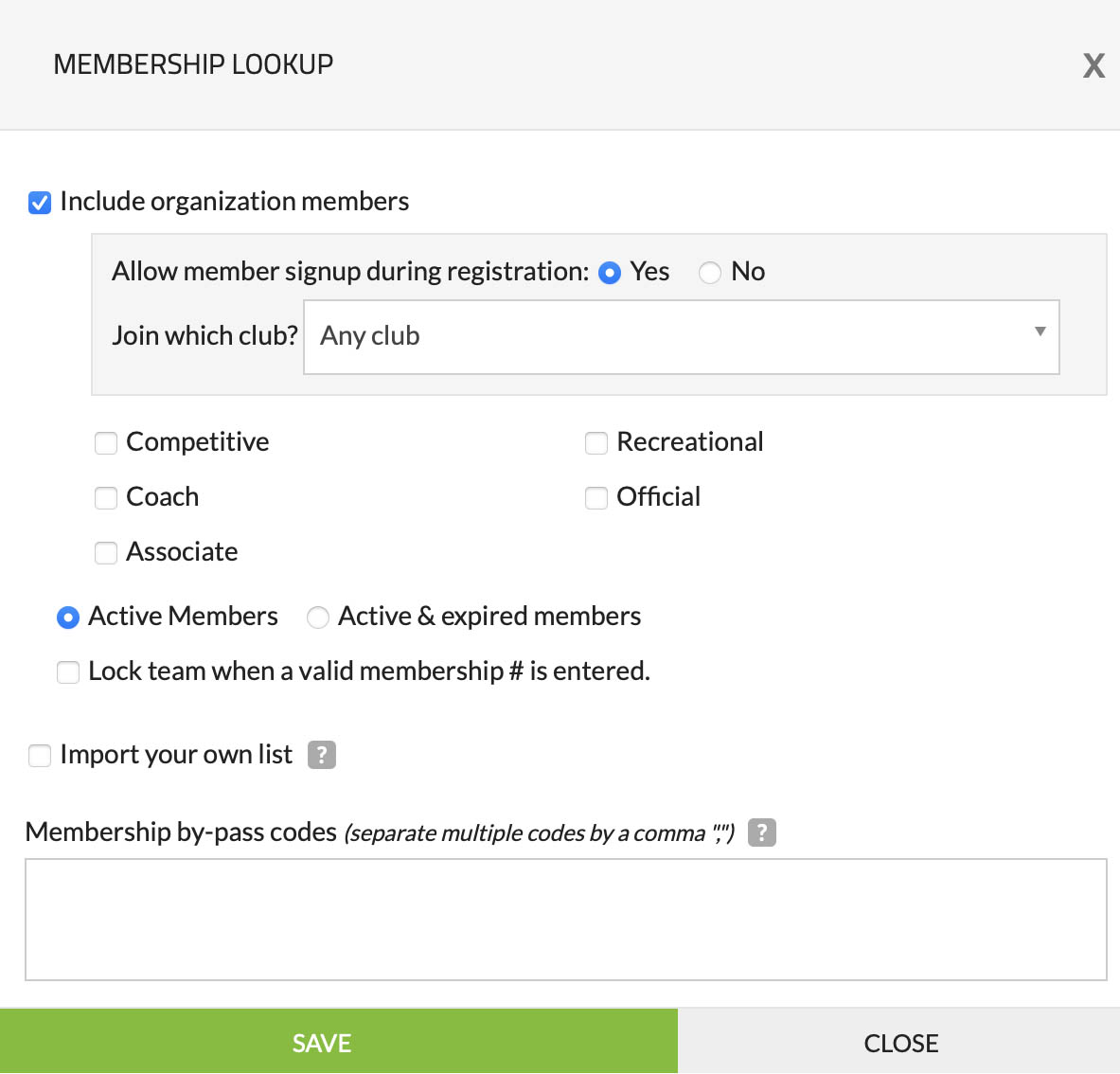Close the Membership Lookup dialog with X
Image resolution: width=1120 pixels, height=1074 pixels.
click(1093, 65)
